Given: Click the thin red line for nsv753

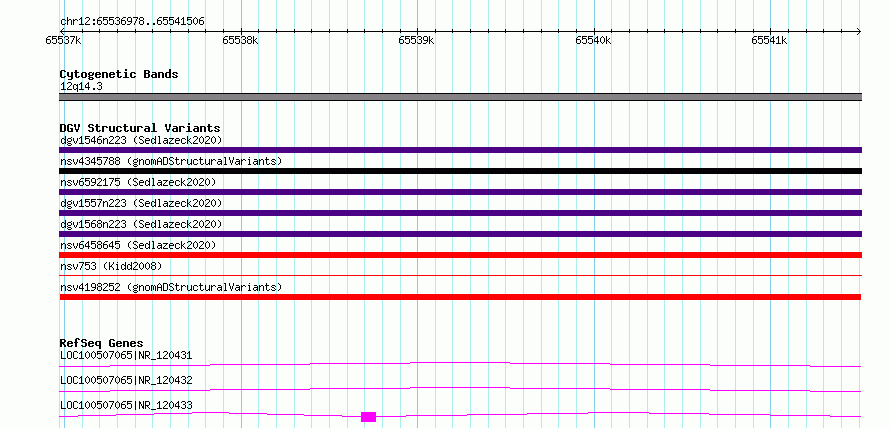Looking at the screenshot, I should (460, 275).
